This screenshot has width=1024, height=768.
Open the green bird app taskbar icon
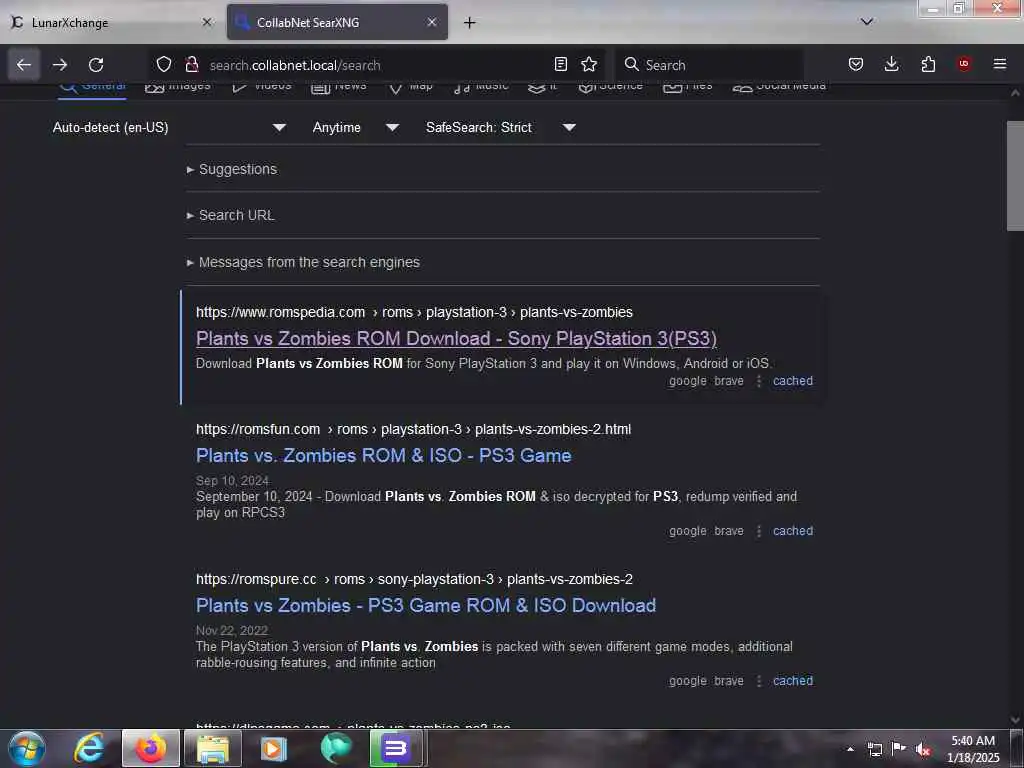336,748
